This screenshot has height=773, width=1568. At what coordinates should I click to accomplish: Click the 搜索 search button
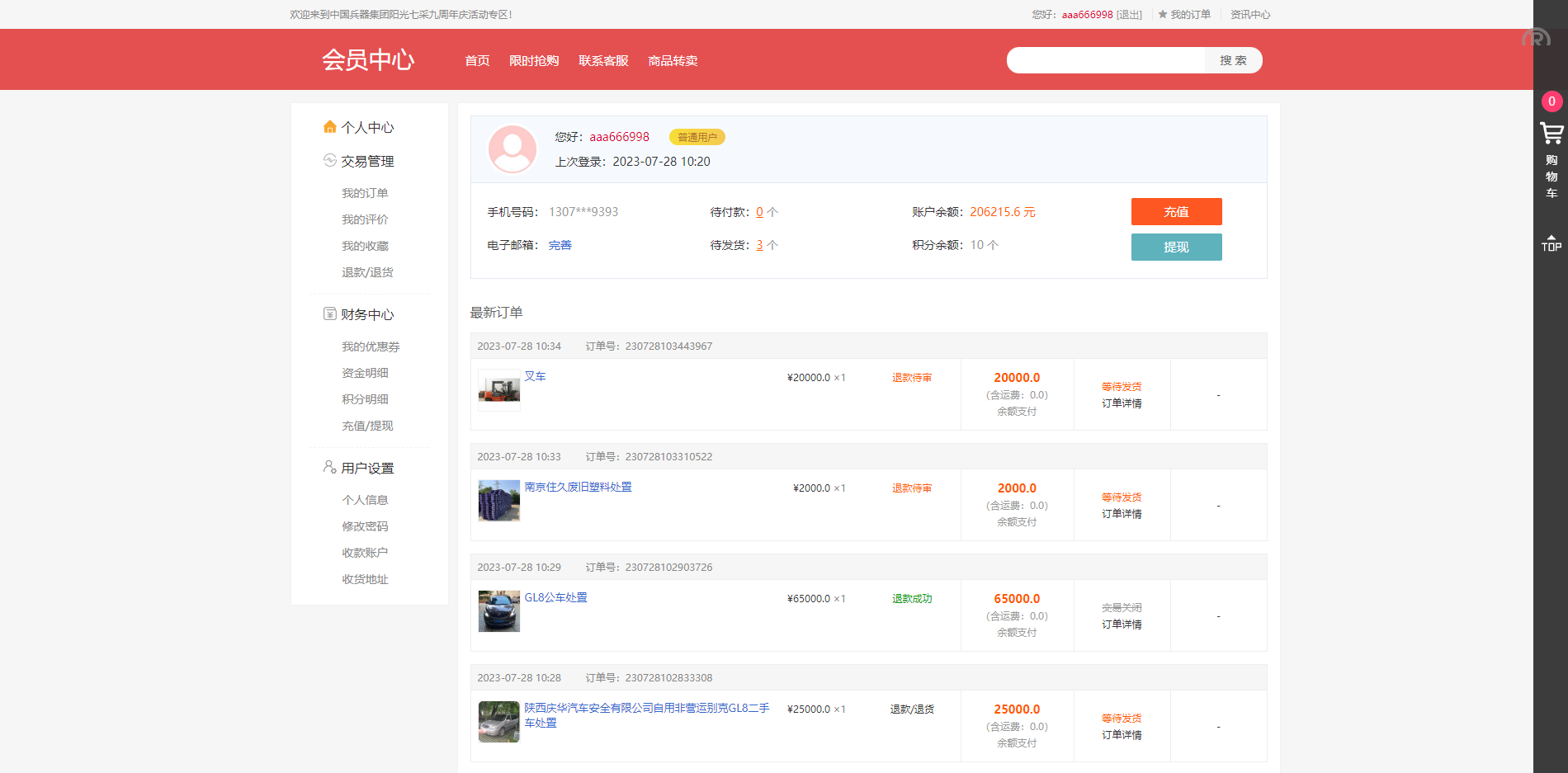(1233, 60)
